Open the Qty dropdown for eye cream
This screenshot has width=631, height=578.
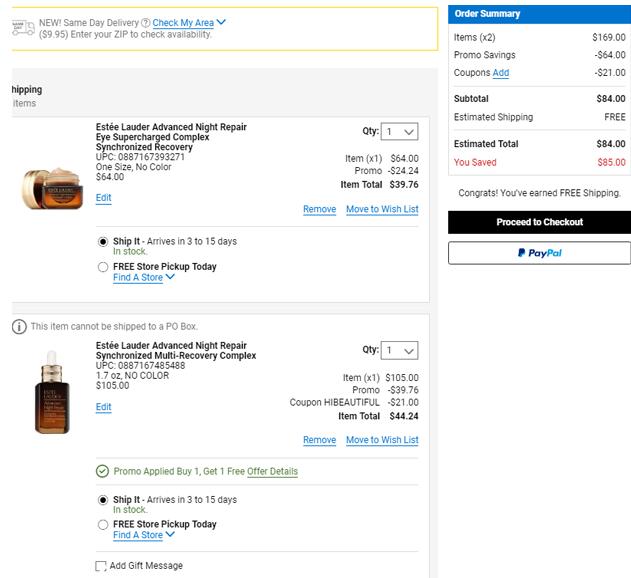click(x=400, y=131)
